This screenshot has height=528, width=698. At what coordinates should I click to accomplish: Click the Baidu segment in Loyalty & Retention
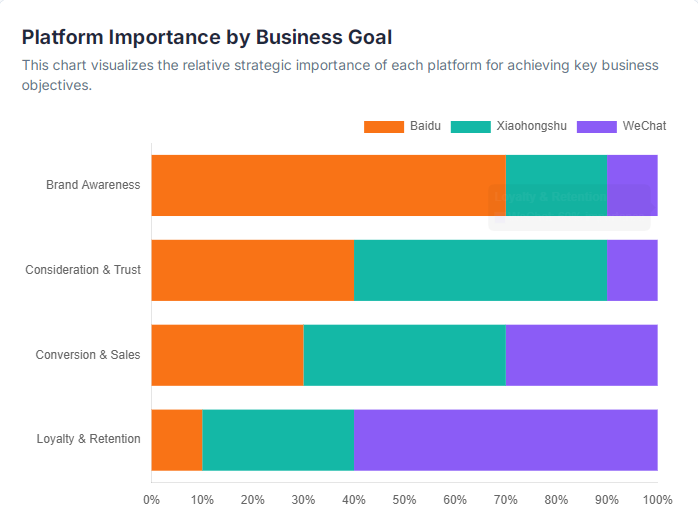point(176,440)
